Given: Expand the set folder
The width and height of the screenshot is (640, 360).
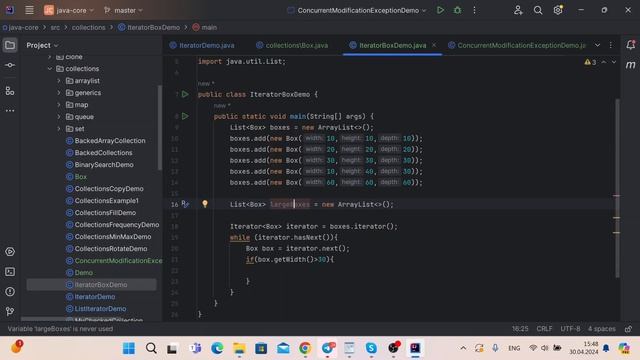Looking at the screenshot, I should (59, 129).
